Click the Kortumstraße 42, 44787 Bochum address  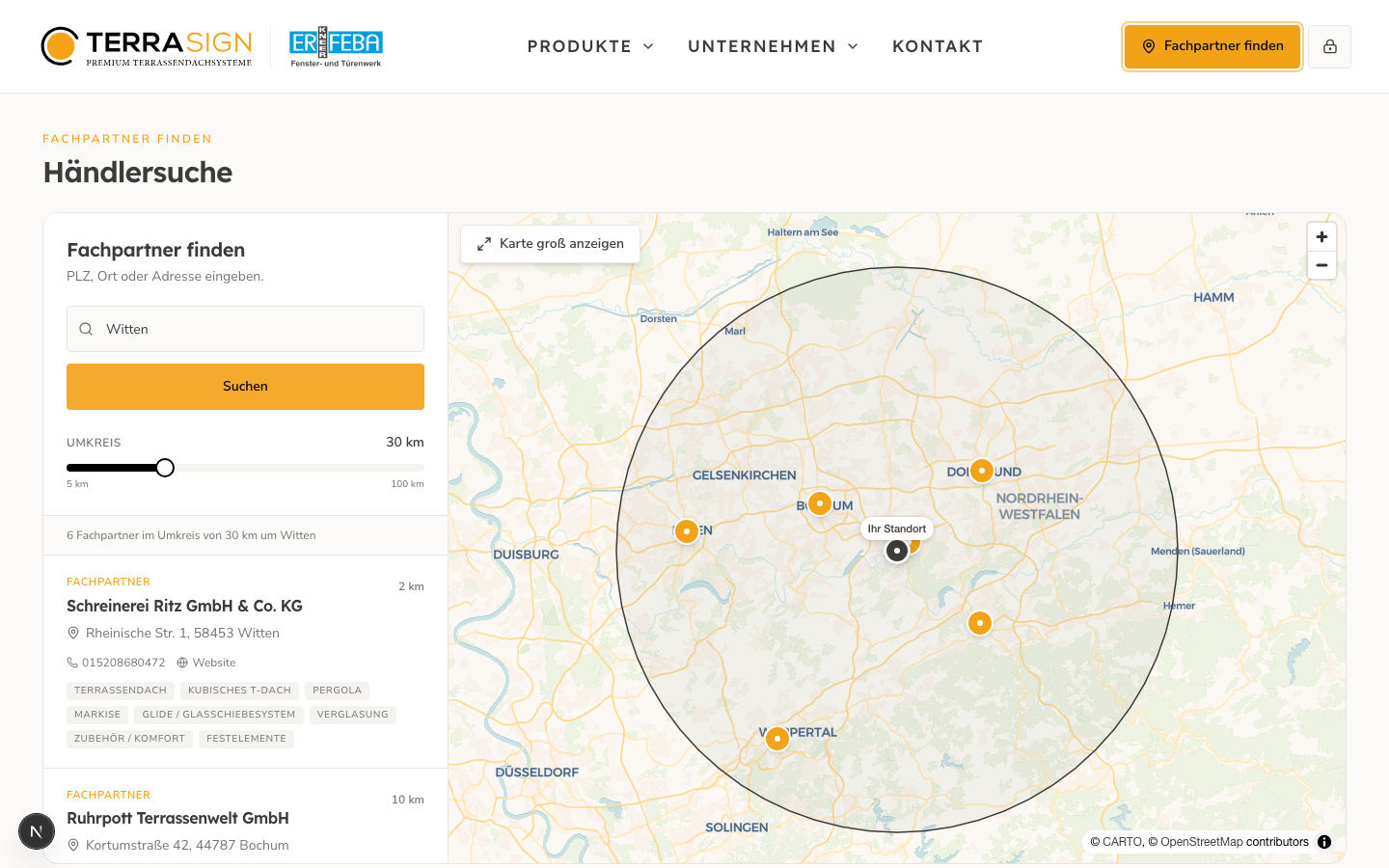point(187,845)
